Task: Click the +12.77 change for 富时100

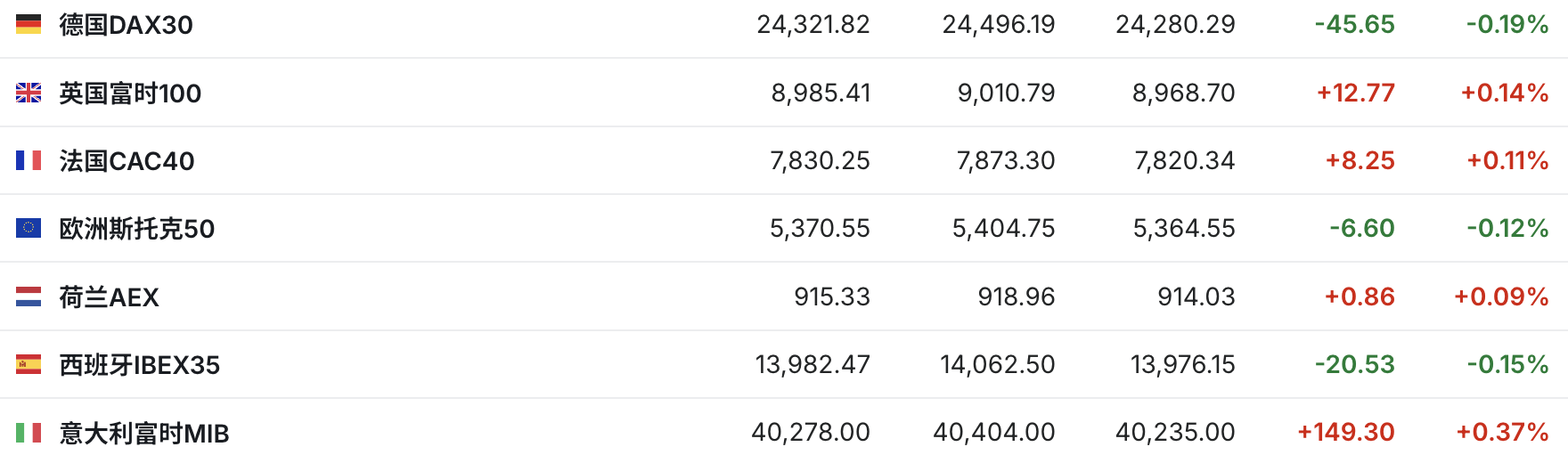Action: 1356,93
